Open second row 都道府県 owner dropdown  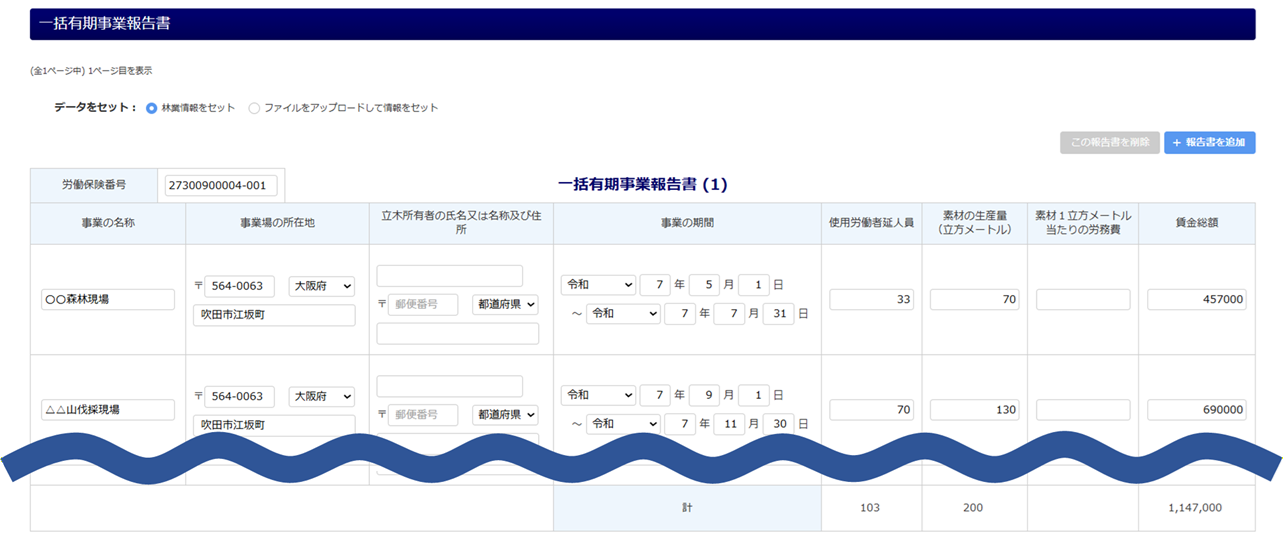(x=505, y=414)
